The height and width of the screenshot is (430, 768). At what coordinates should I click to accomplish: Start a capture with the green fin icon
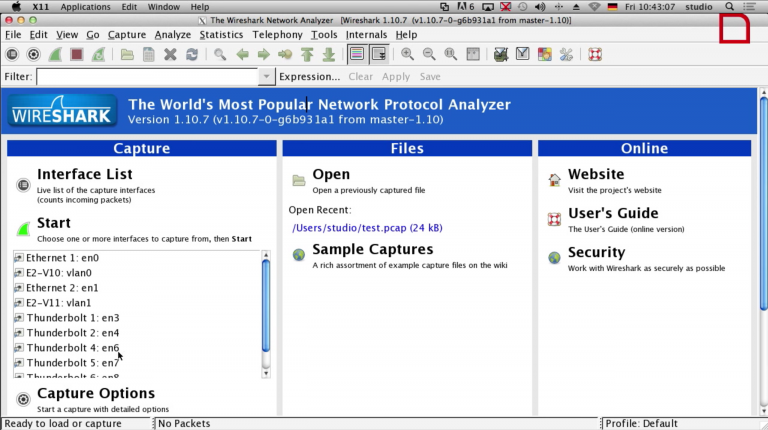[55, 54]
